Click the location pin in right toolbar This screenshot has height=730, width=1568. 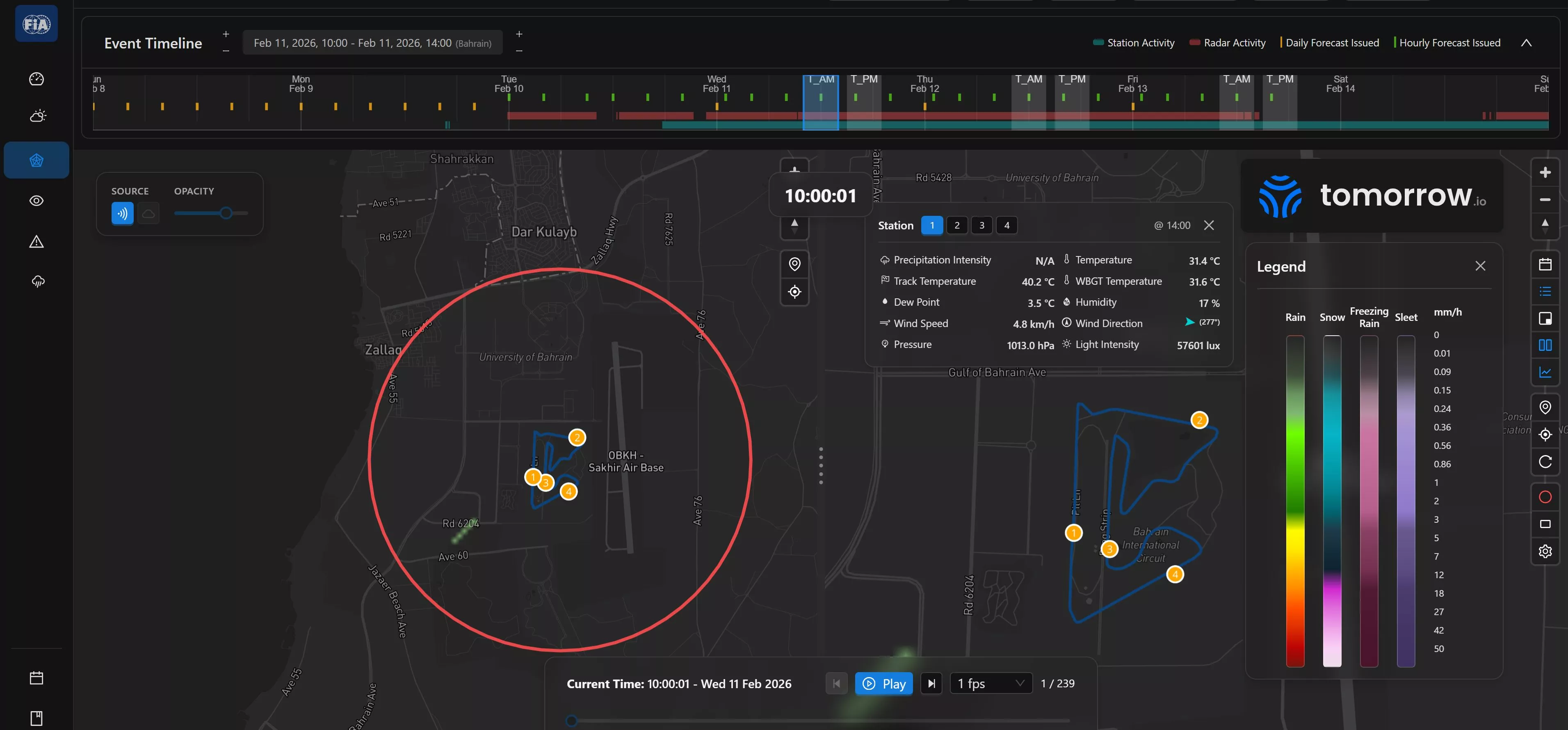click(x=1545, y=407)
